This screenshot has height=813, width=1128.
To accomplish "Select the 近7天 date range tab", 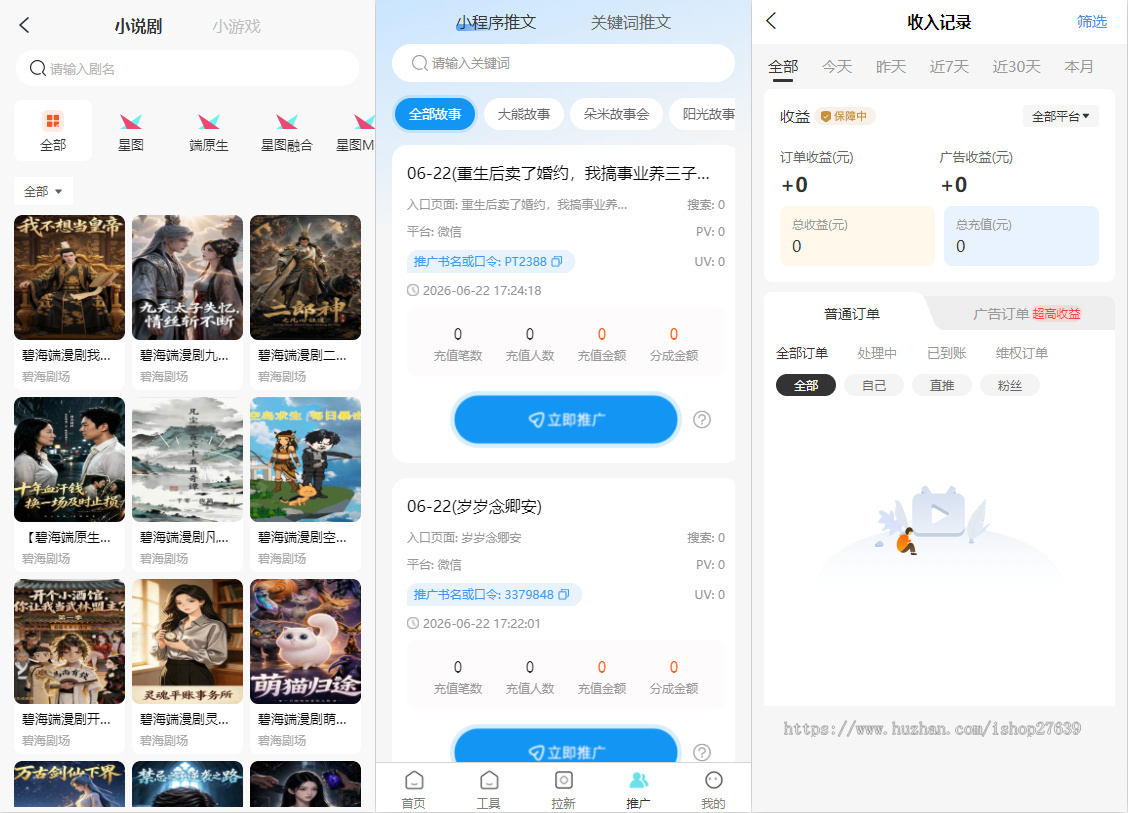I will (949, 67).
